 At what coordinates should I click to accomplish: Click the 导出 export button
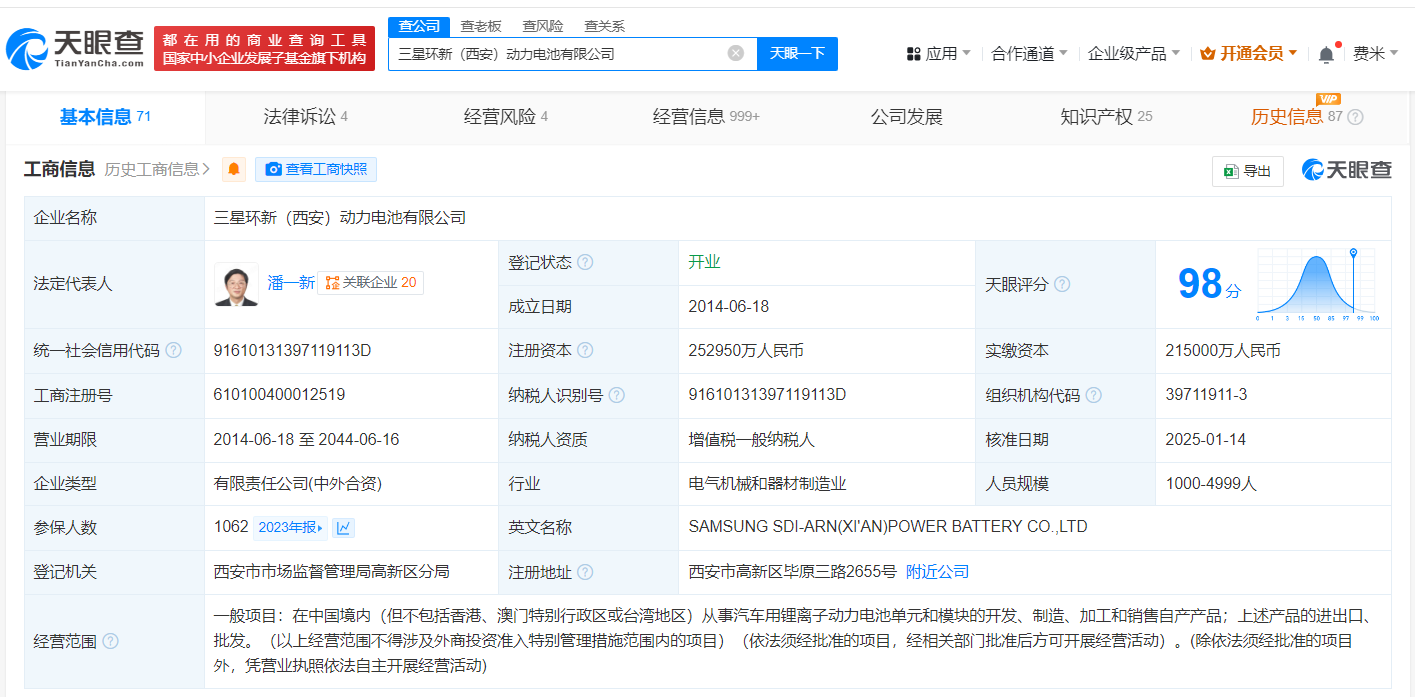point(1247,171)
